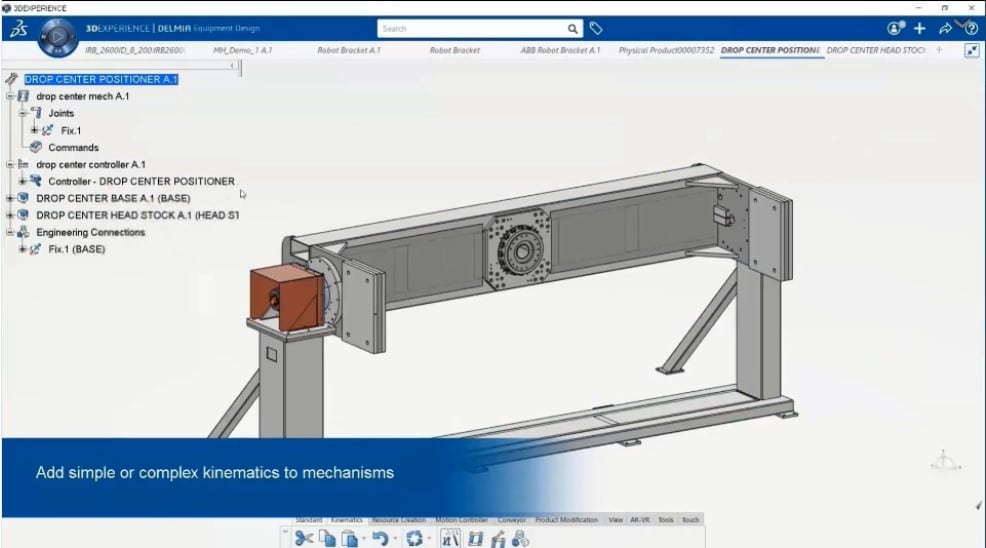The image size is (986, 548).
Task: Click the Engineering Connections node icon
Action: [23, 232]
